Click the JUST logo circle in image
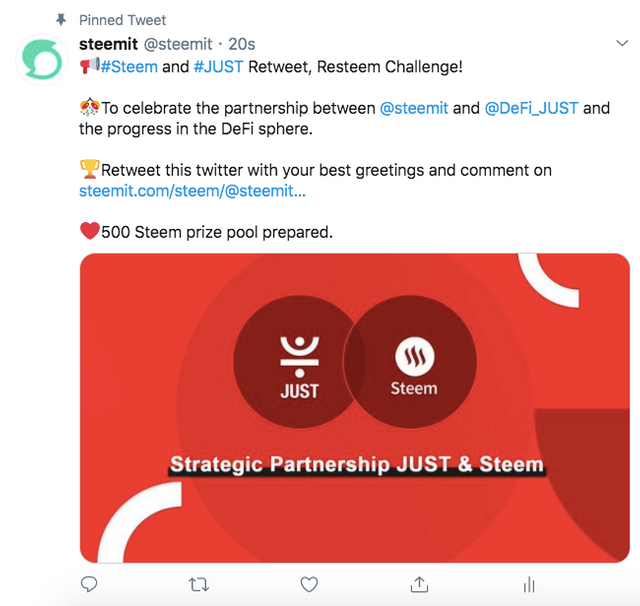The width and height of the screenshot is (640, 606). 299,362
